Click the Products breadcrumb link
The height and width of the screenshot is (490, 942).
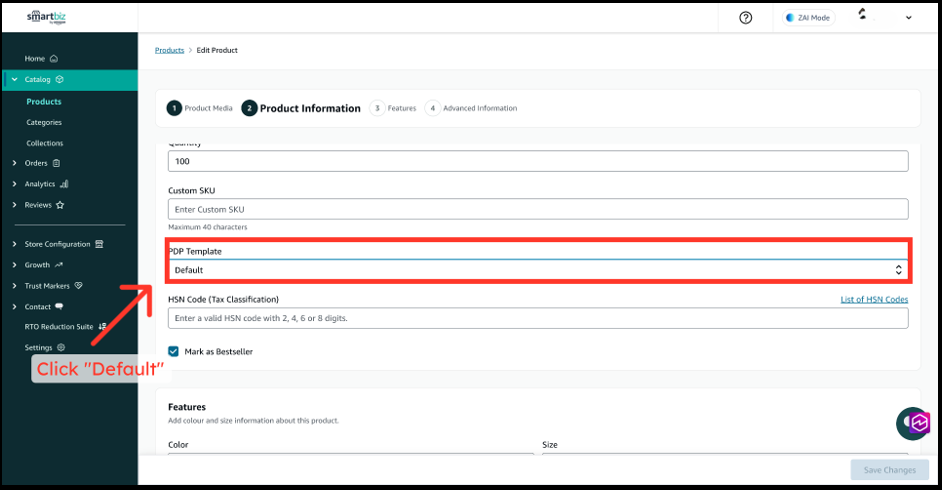(169, 50)
